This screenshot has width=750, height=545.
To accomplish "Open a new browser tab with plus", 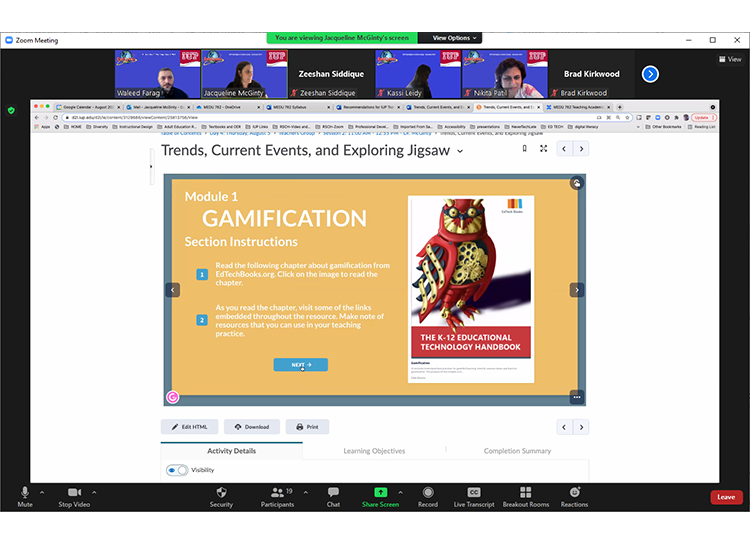I will click(619, 107).
